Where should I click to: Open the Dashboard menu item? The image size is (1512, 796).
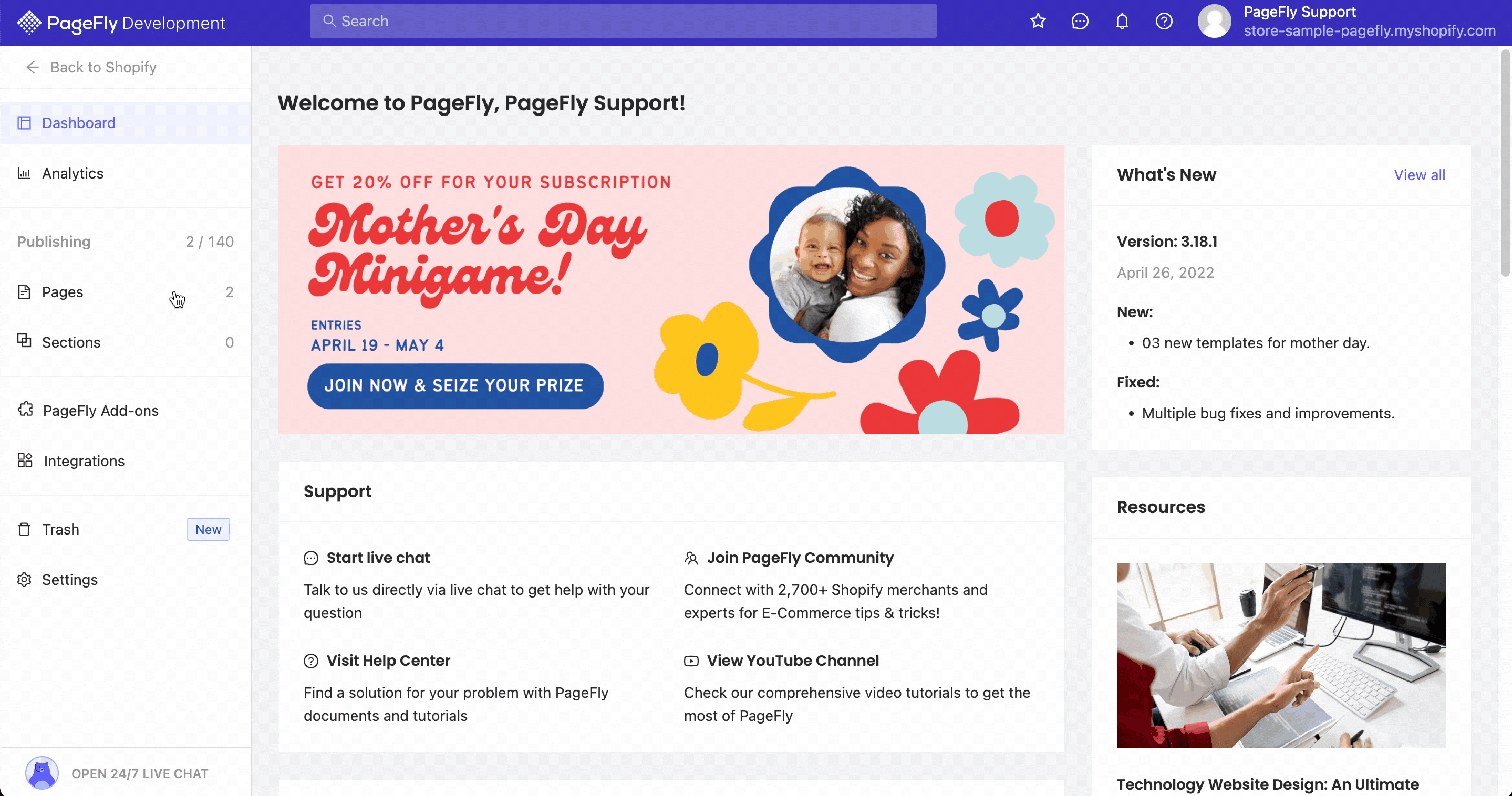(126, 122)
